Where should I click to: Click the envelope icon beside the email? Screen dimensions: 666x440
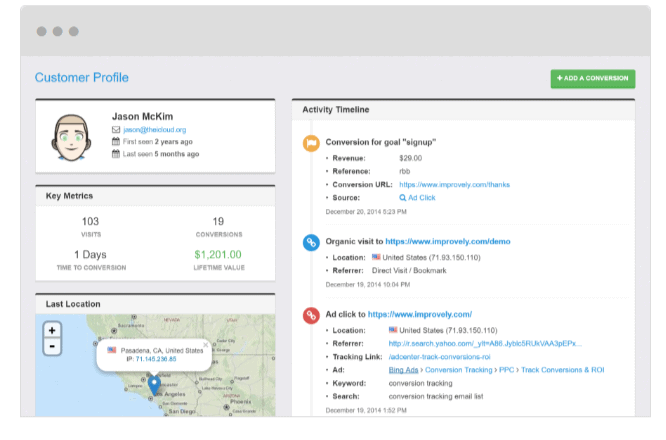pyautogui.click(x=116, y=130)
